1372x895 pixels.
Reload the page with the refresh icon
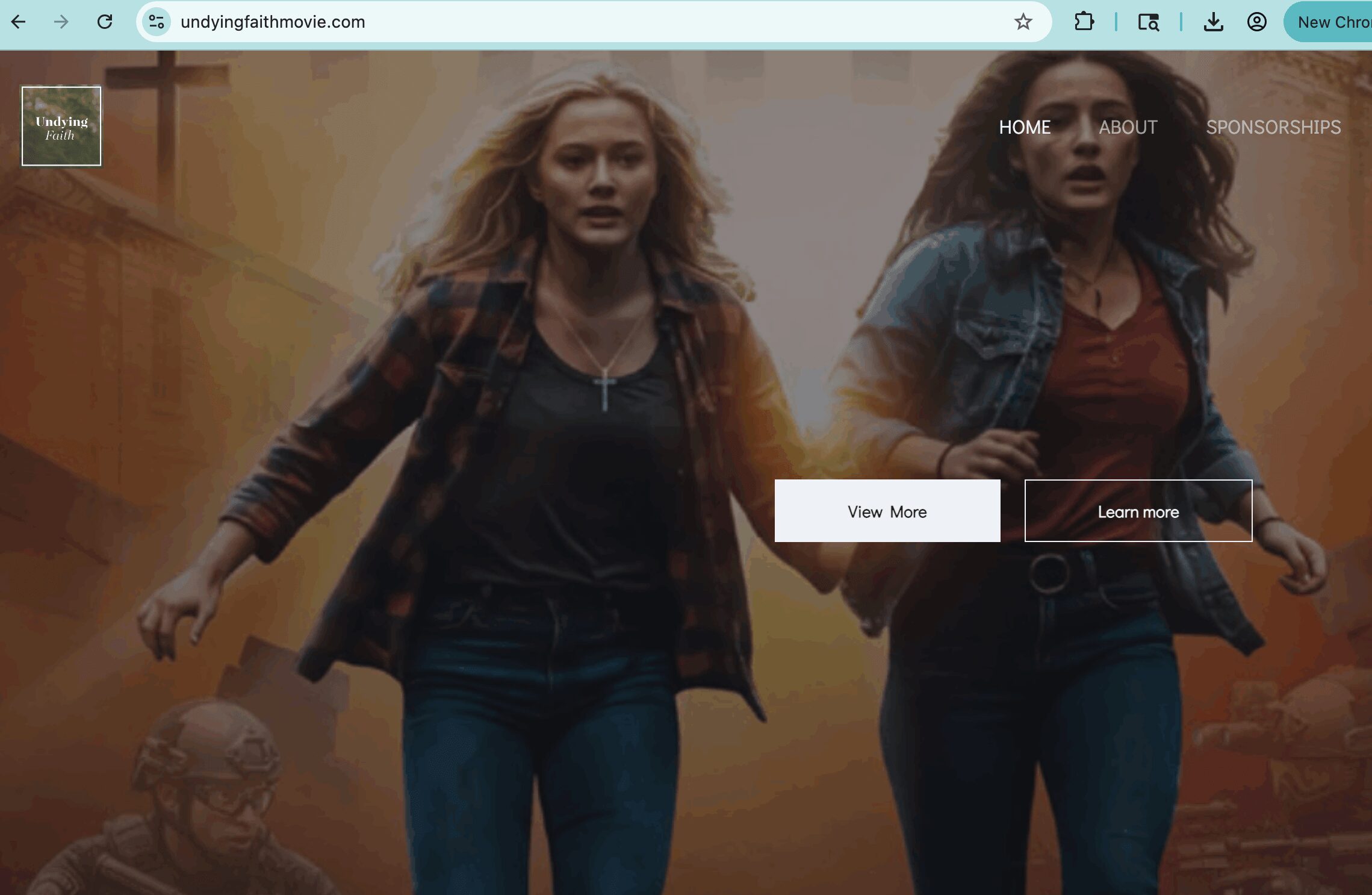point(105,22)
